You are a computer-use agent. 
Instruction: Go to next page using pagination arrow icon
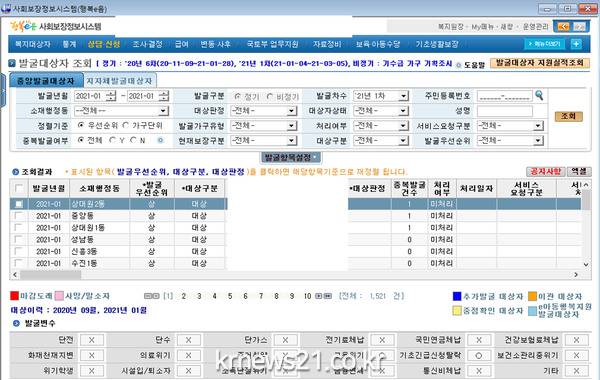point(318,296)
